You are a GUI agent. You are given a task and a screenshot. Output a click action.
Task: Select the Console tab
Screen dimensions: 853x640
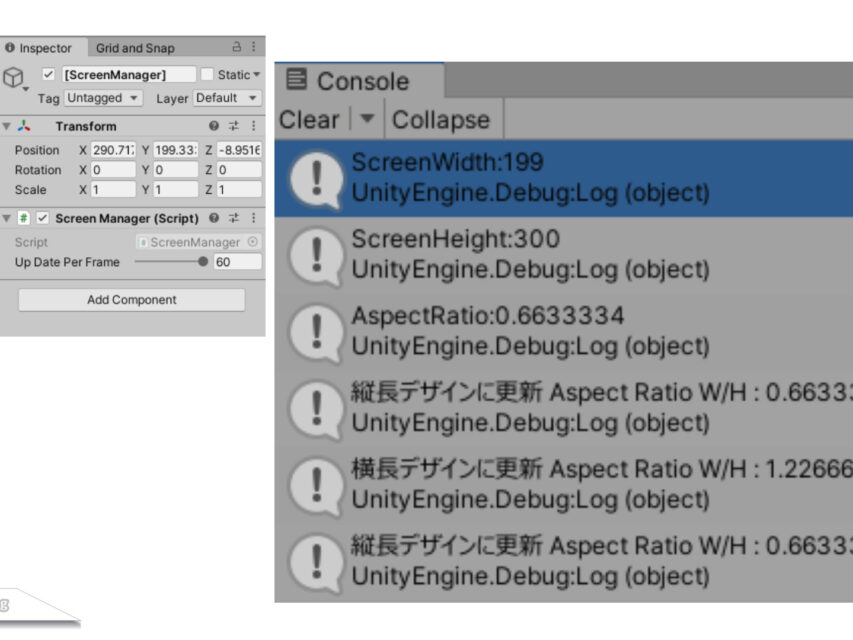pos(348,81)
